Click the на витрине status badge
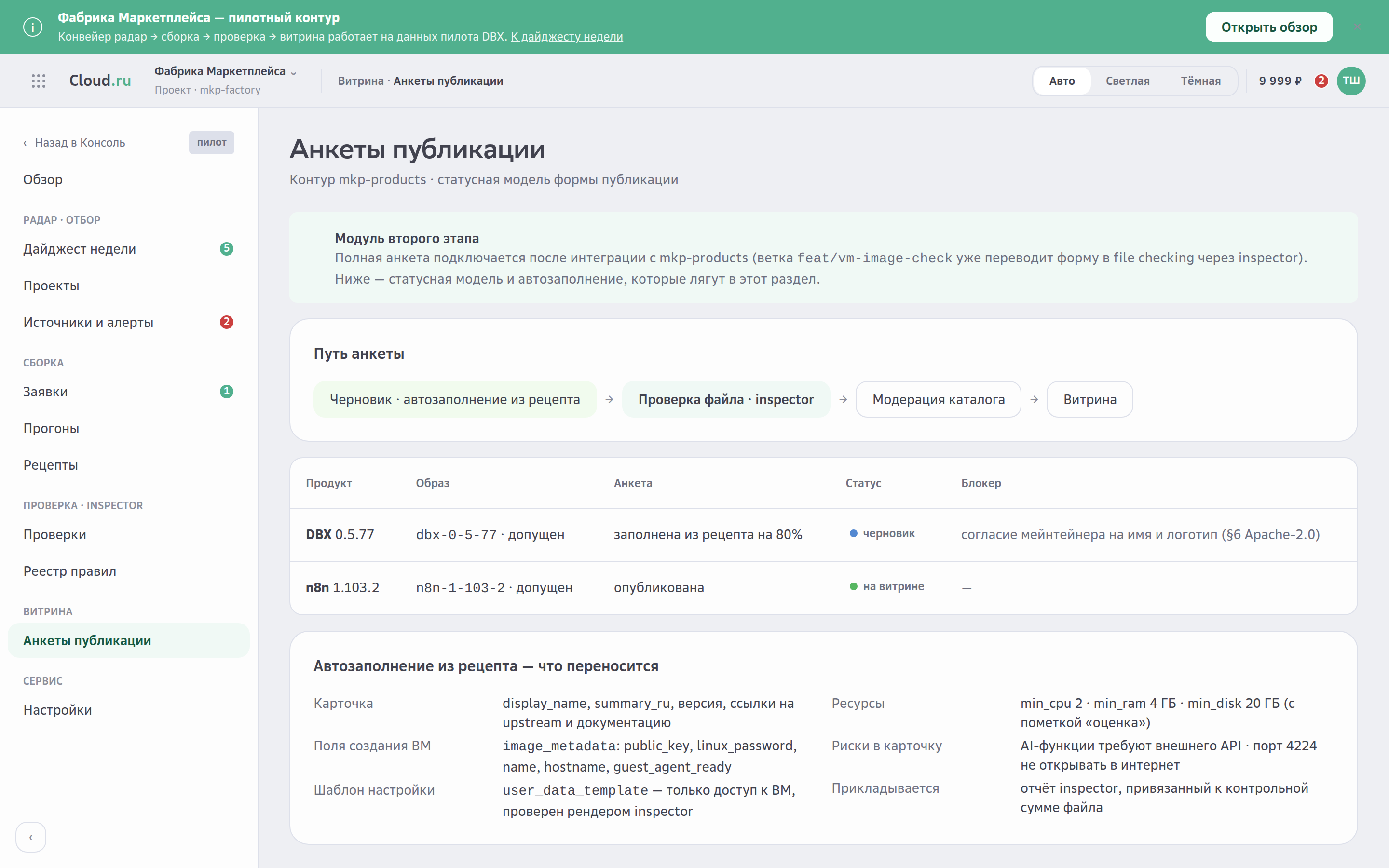The height and width of the screenshot is (868, 1389). (887, 586)
